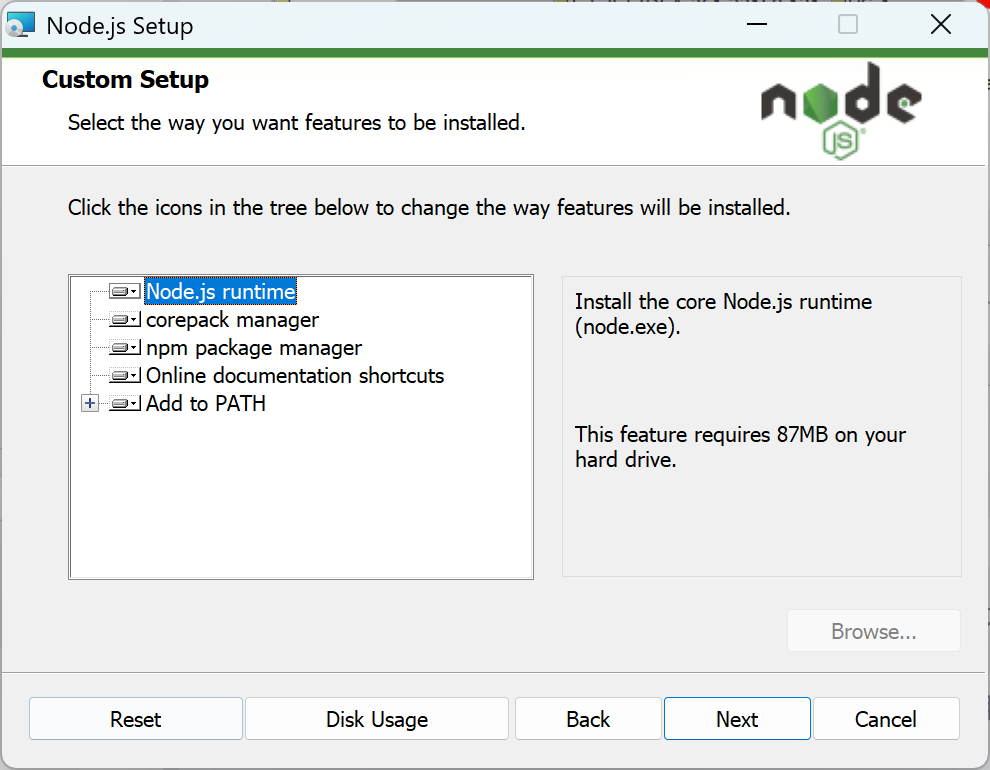Close the Node.js Setup window
The height and width of the screenshot is (770, 990).
(x=941, y=25)
